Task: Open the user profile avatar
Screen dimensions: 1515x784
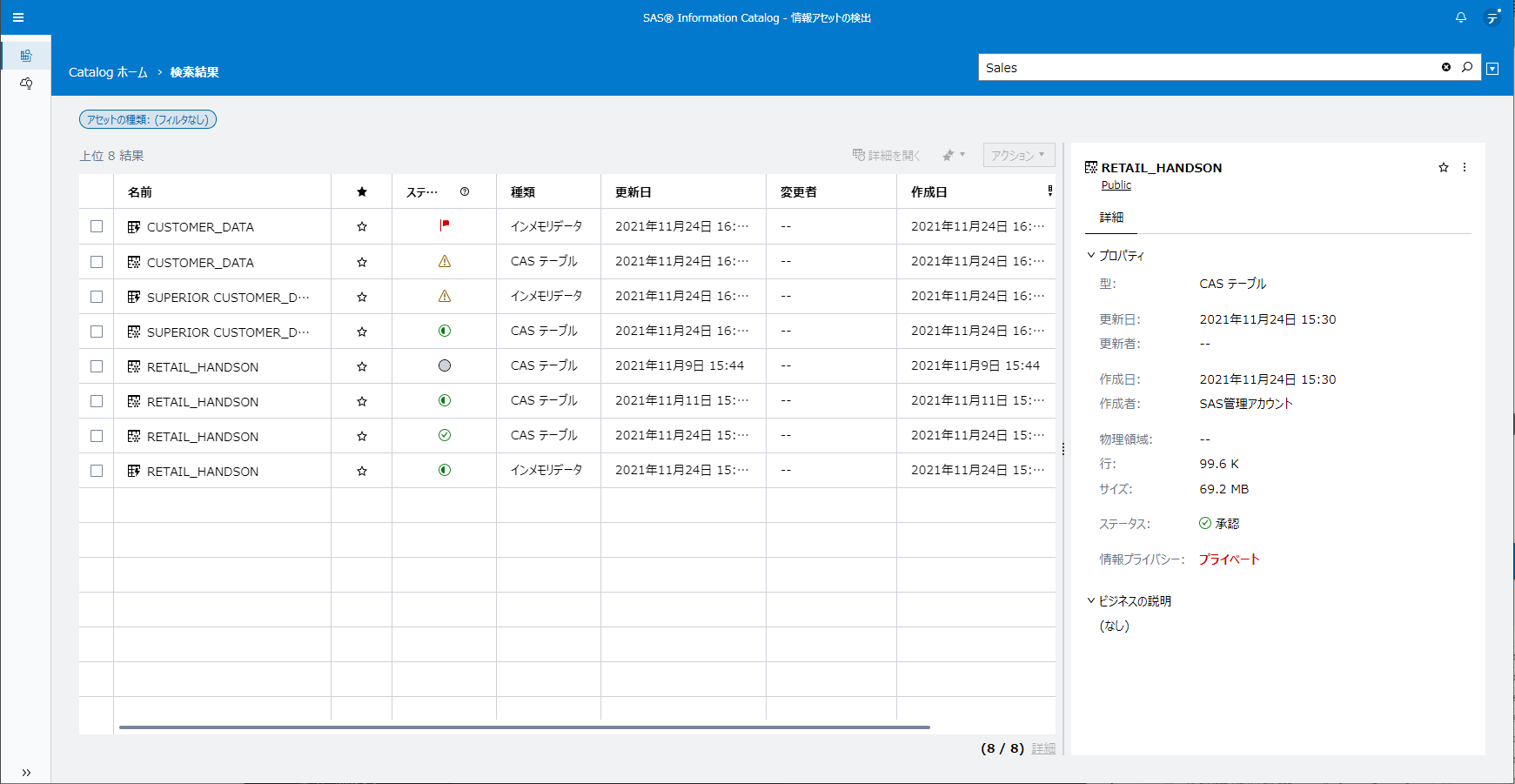Action: 1493,17
